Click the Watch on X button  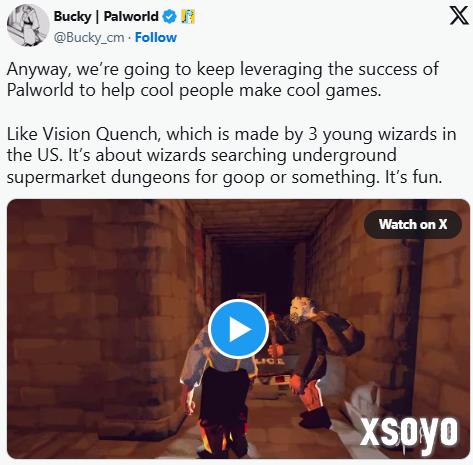(413, 224)
